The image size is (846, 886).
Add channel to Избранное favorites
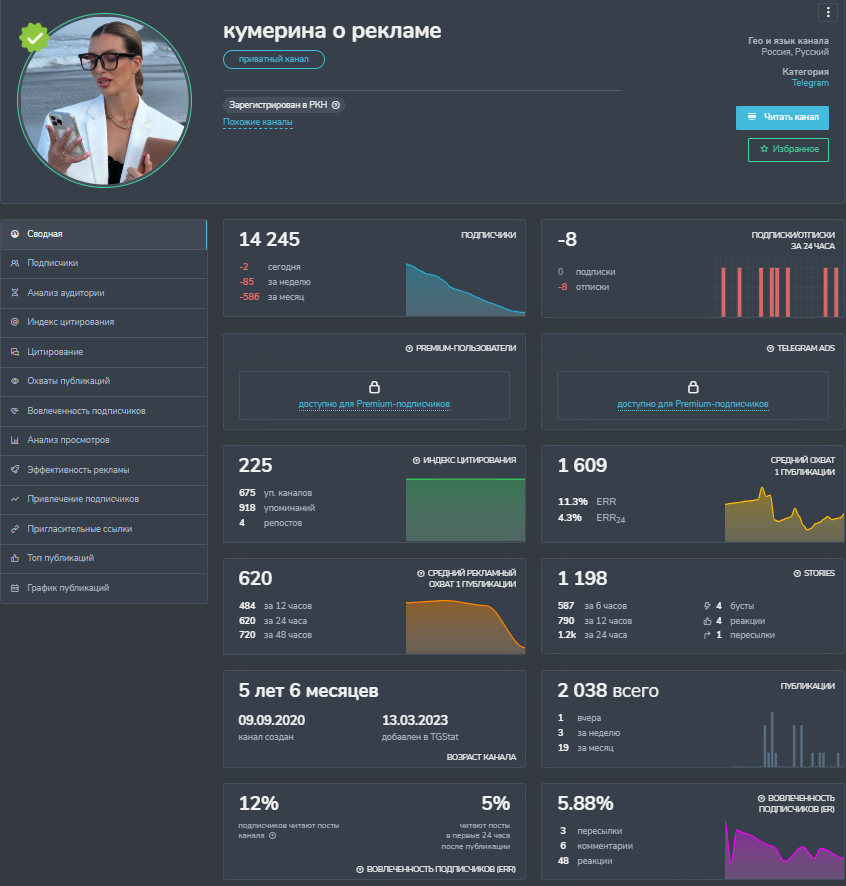(788, 149)
